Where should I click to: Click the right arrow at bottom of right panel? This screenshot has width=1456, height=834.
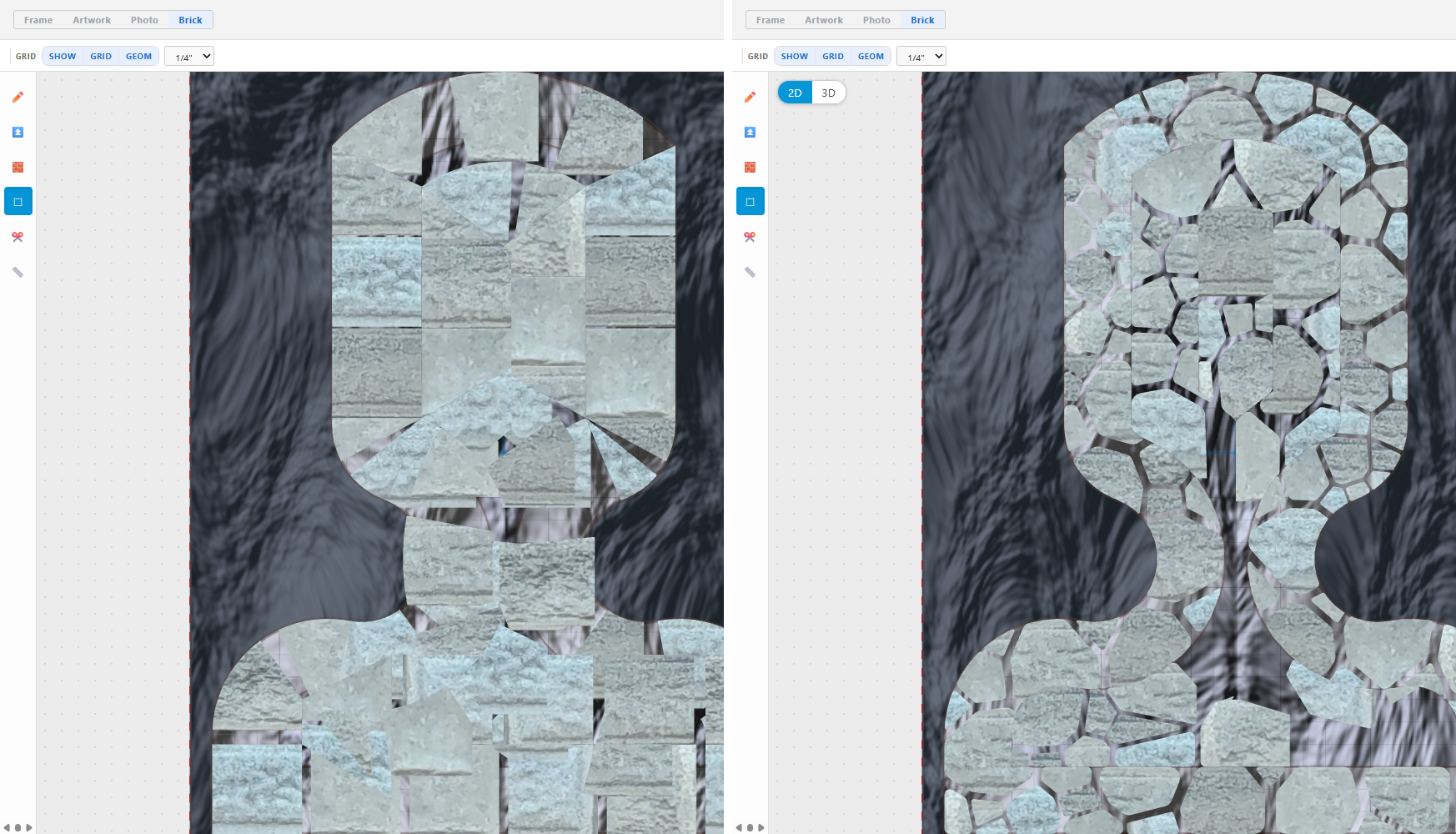coord(761,828)
